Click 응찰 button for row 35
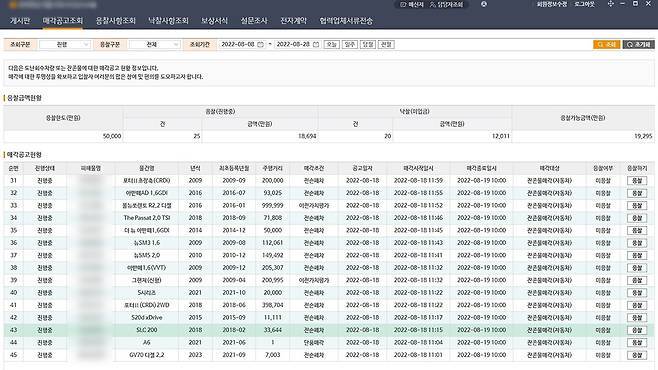The image size is (658, 370). 637,231
